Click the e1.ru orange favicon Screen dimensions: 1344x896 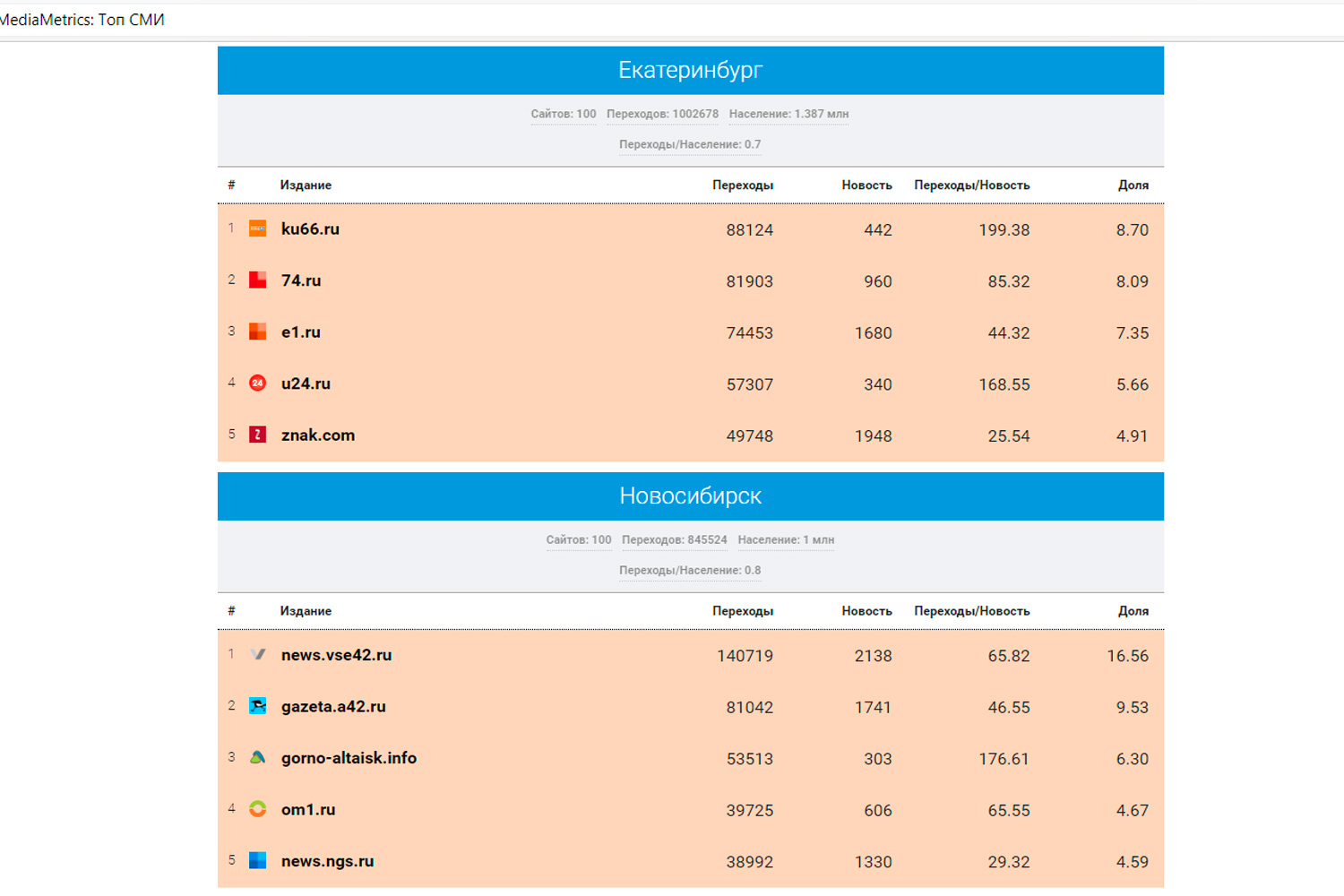[x=257, y=332]
